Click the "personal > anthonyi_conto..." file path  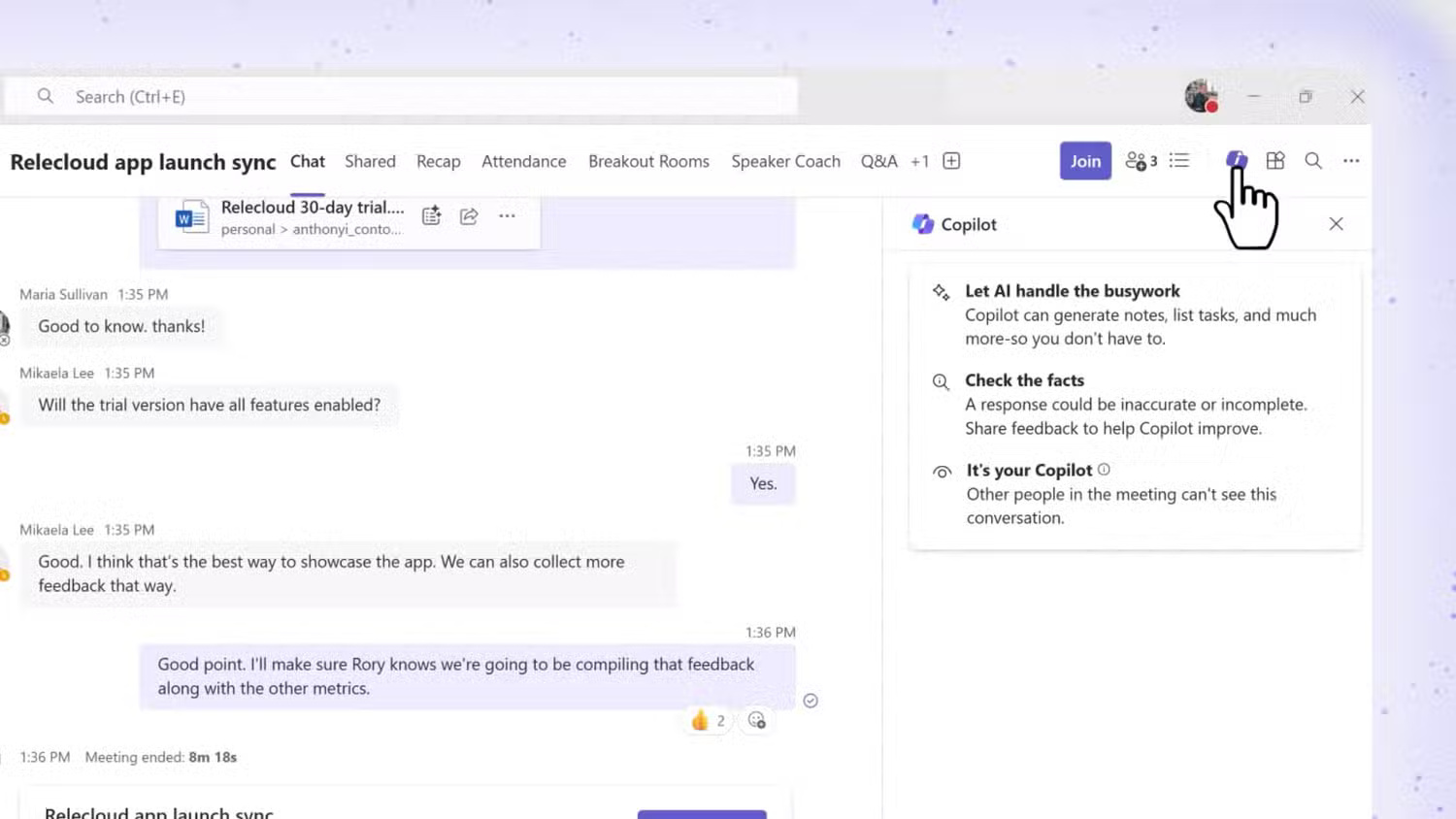pyautogui.click(x=312, y=230)
